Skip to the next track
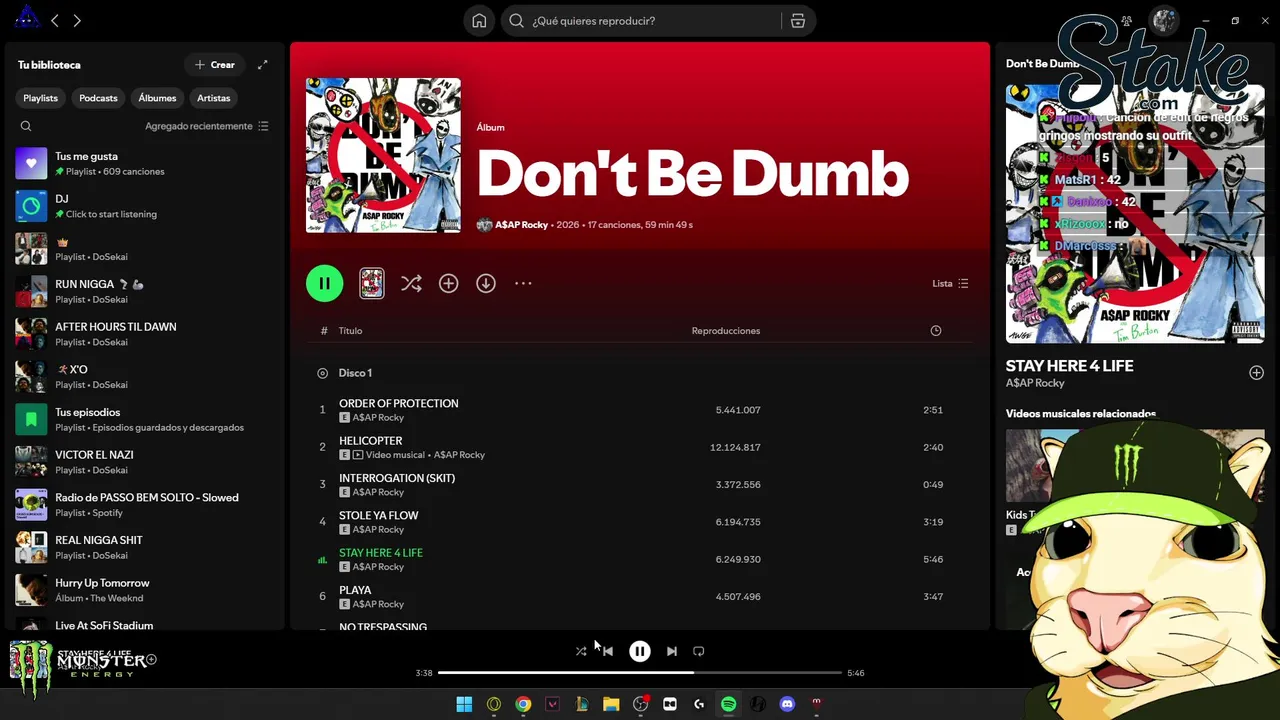 (672, 651)
